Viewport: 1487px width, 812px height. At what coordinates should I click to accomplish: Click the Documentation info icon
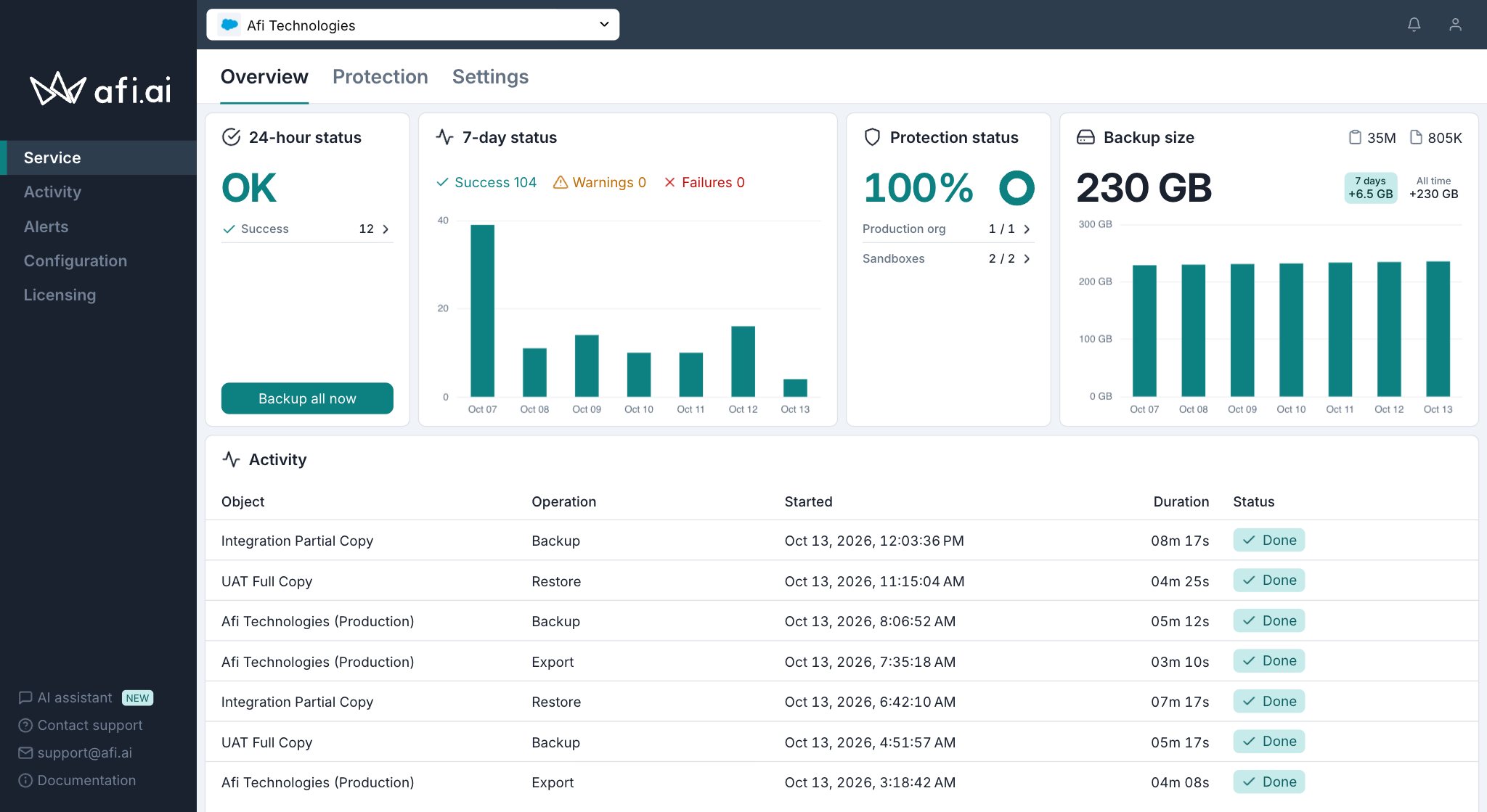[x=25, y=780]
